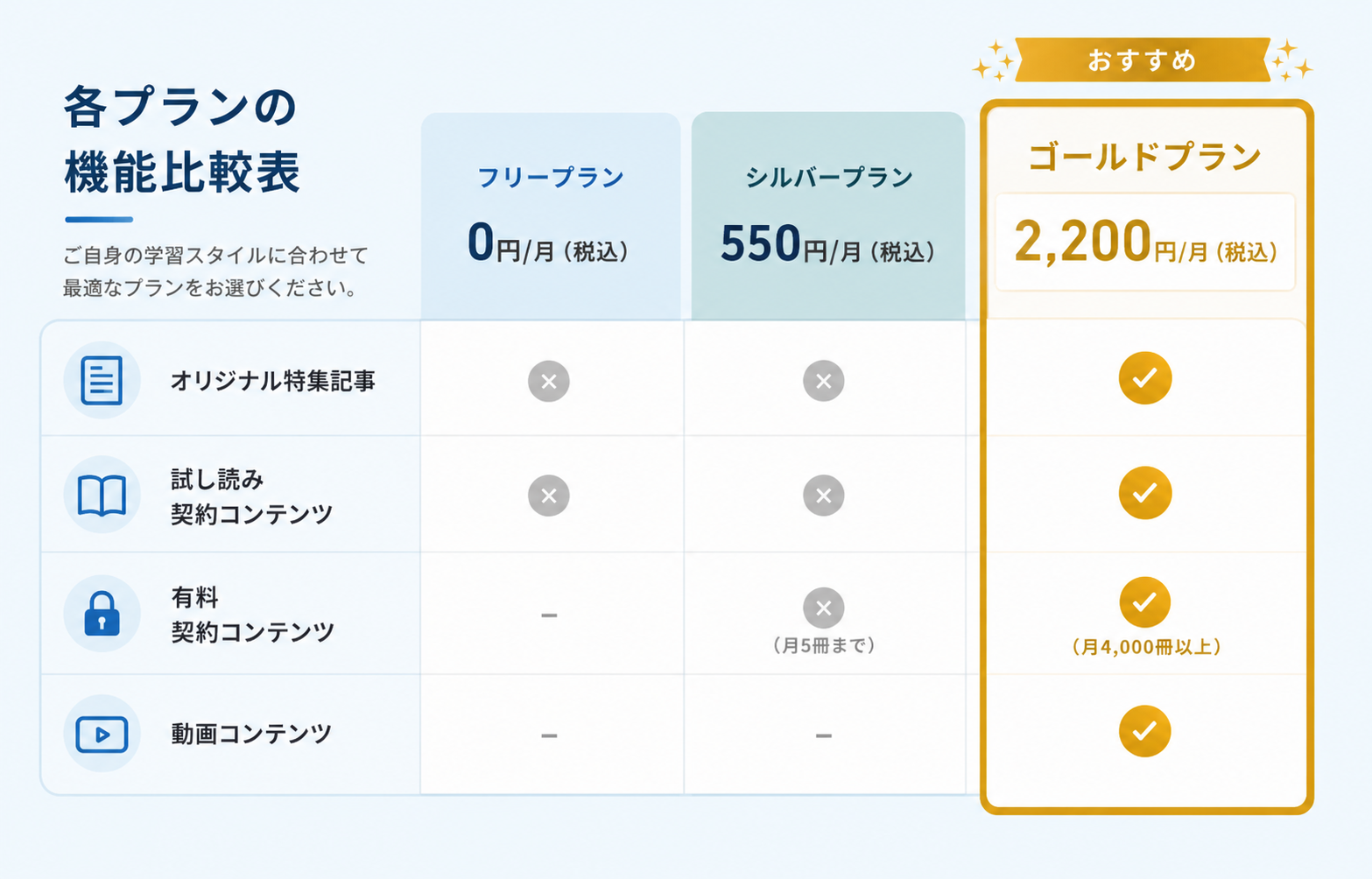
Task: Click gold checkmark for 試し読み契約コンテンツ
Action: tap(1145, 493)
